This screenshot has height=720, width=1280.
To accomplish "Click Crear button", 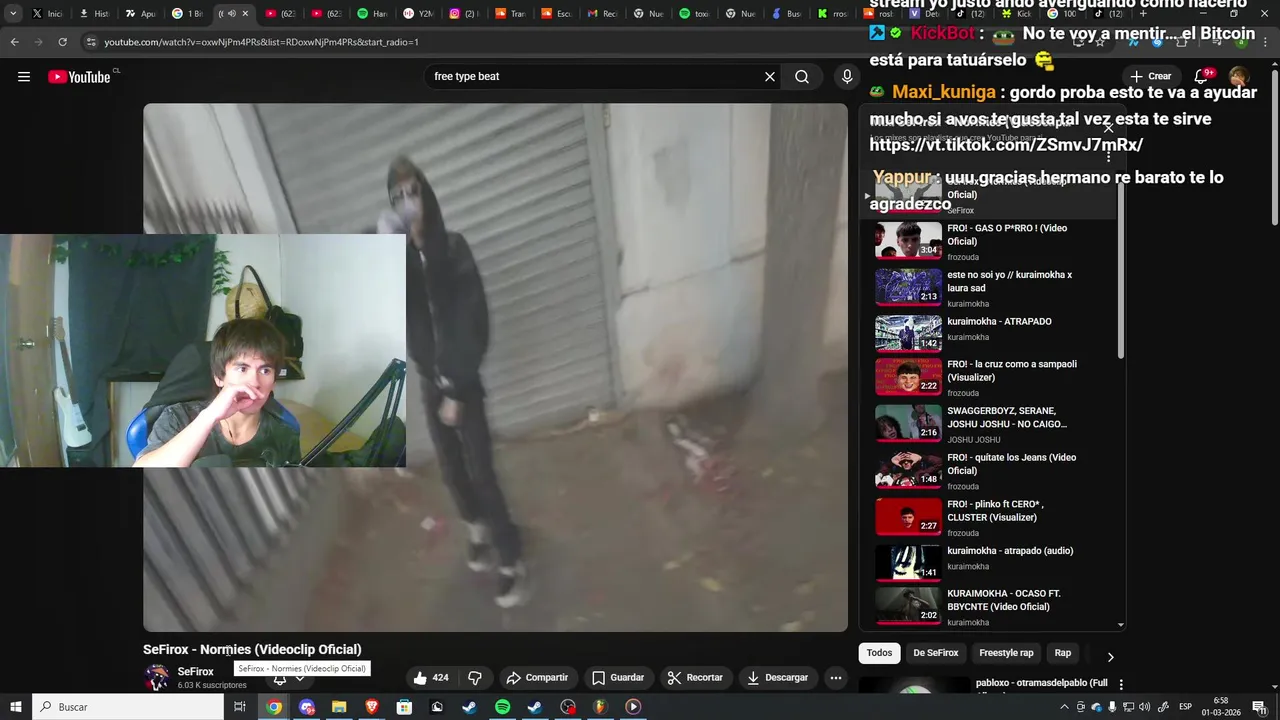I will point(1150,77).
